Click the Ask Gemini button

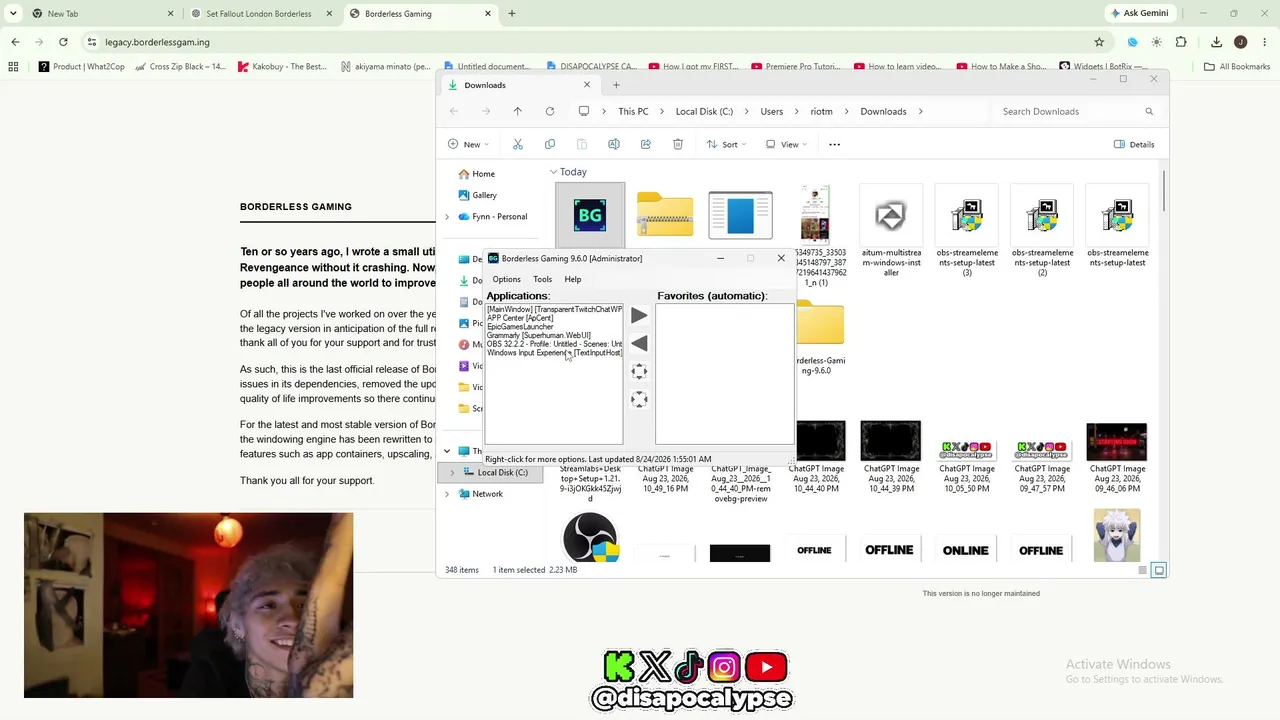pos(1140,14)
